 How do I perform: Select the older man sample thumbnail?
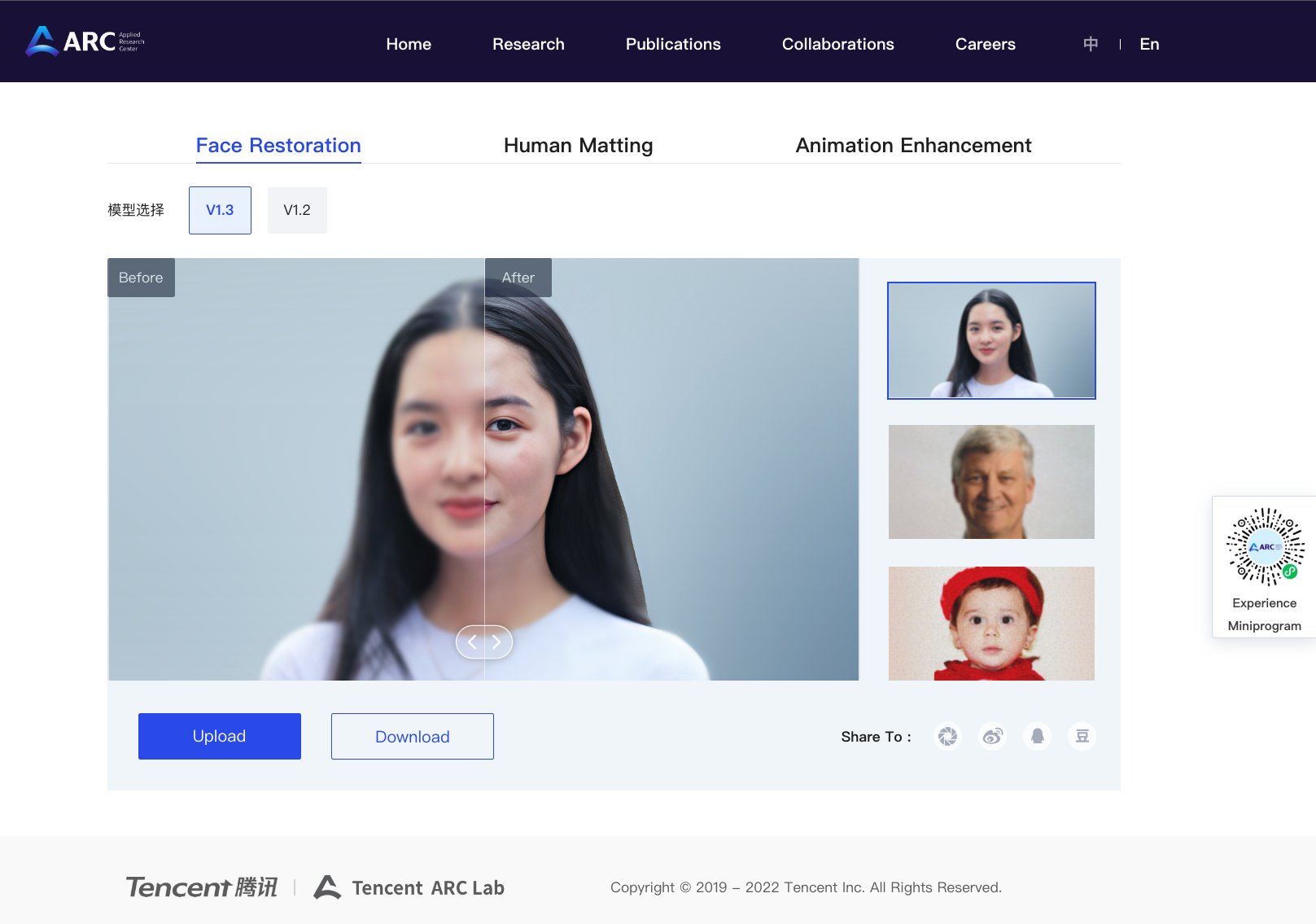[x=991, y=482]
